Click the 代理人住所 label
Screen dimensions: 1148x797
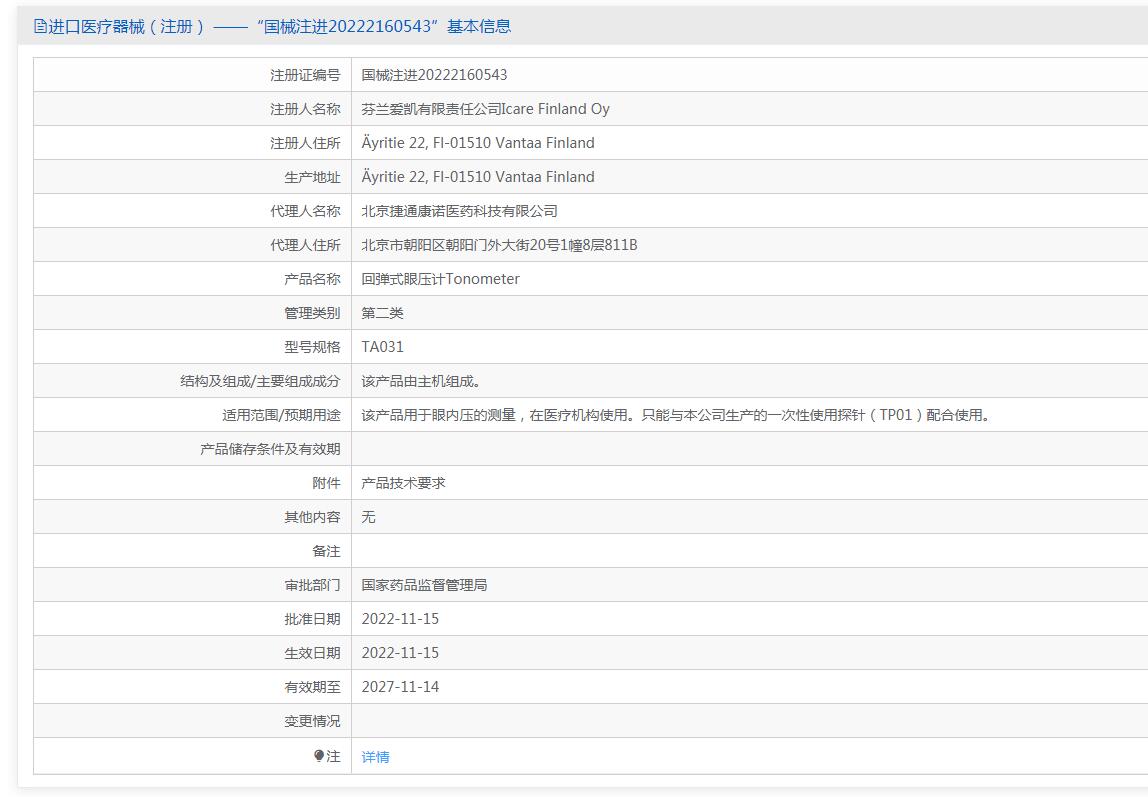tap(305, 245)
